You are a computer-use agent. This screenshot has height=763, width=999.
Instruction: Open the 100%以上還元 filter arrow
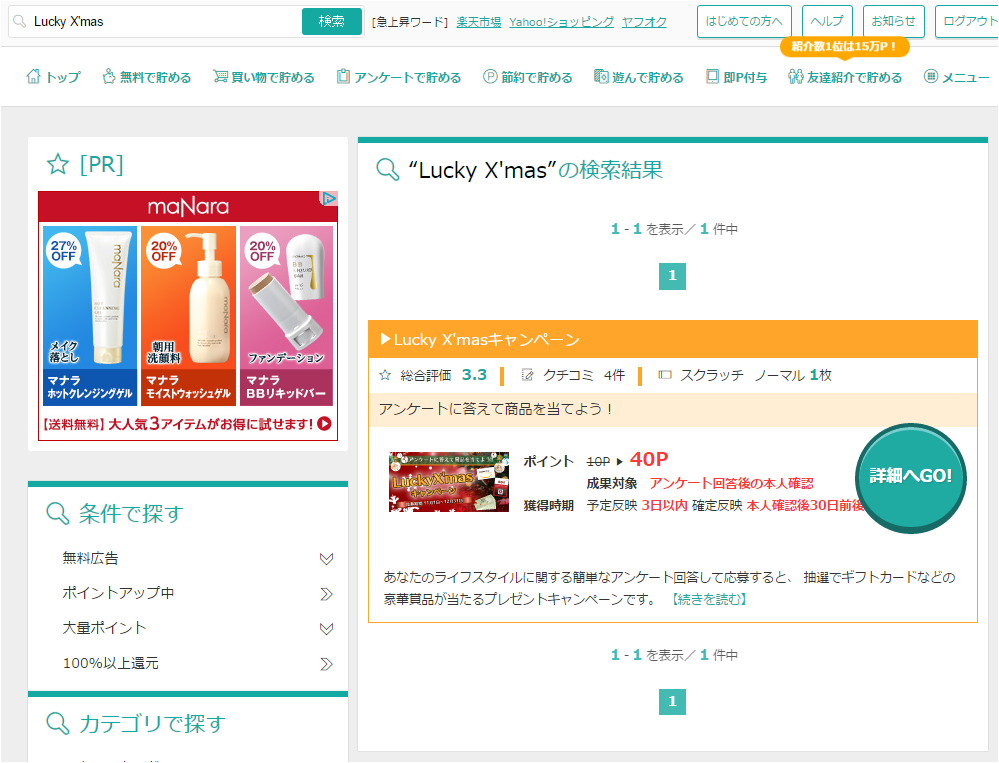click(326, 664)
